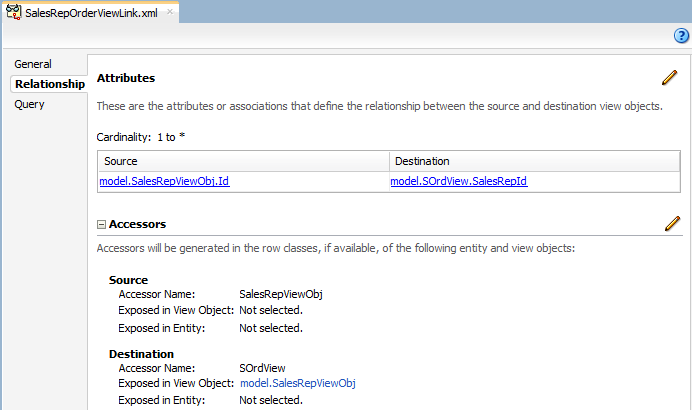Select the Destination accessor name SOrdView
Viewport: 692px width, 410px height.
pos(261,368)
